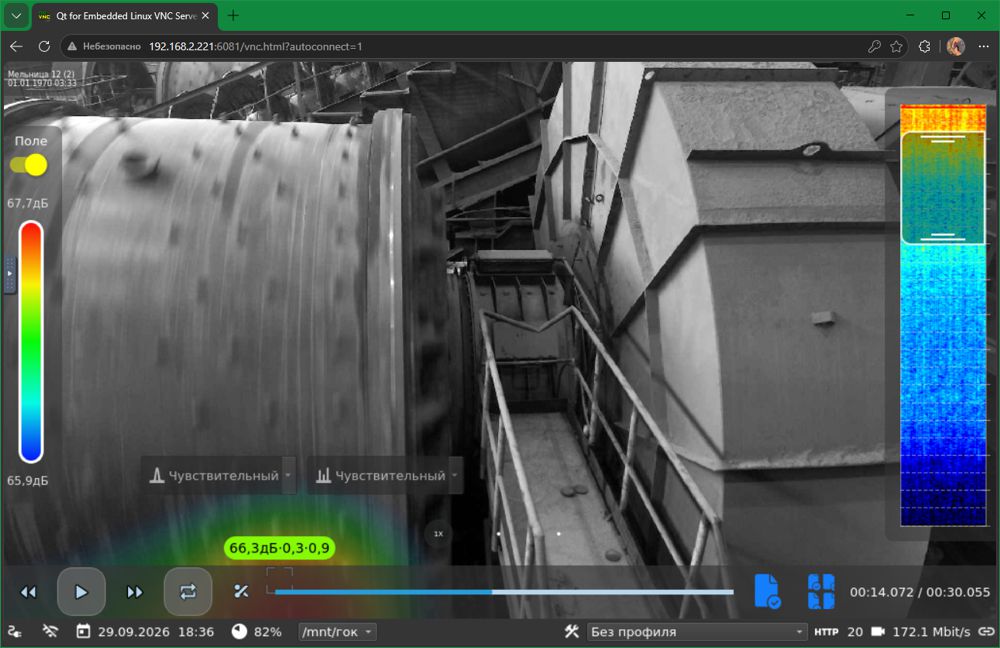Image resolution: width=1000 pixels, height=648 pixels.
Task: Click the browser back arrow
Action: tap(17, 47)
